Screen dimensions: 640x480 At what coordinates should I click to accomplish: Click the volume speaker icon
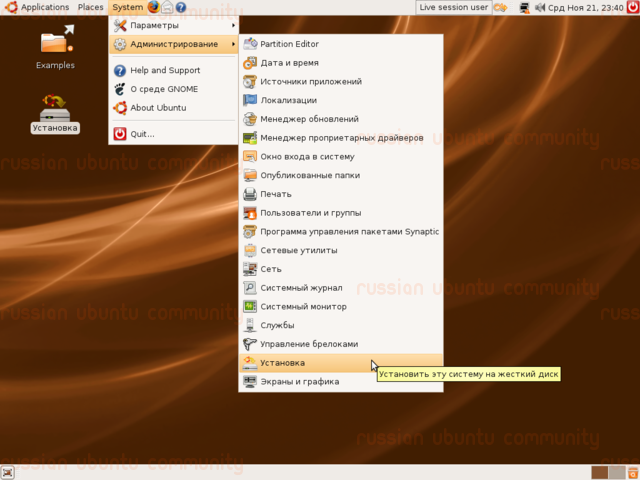(540, 7)
